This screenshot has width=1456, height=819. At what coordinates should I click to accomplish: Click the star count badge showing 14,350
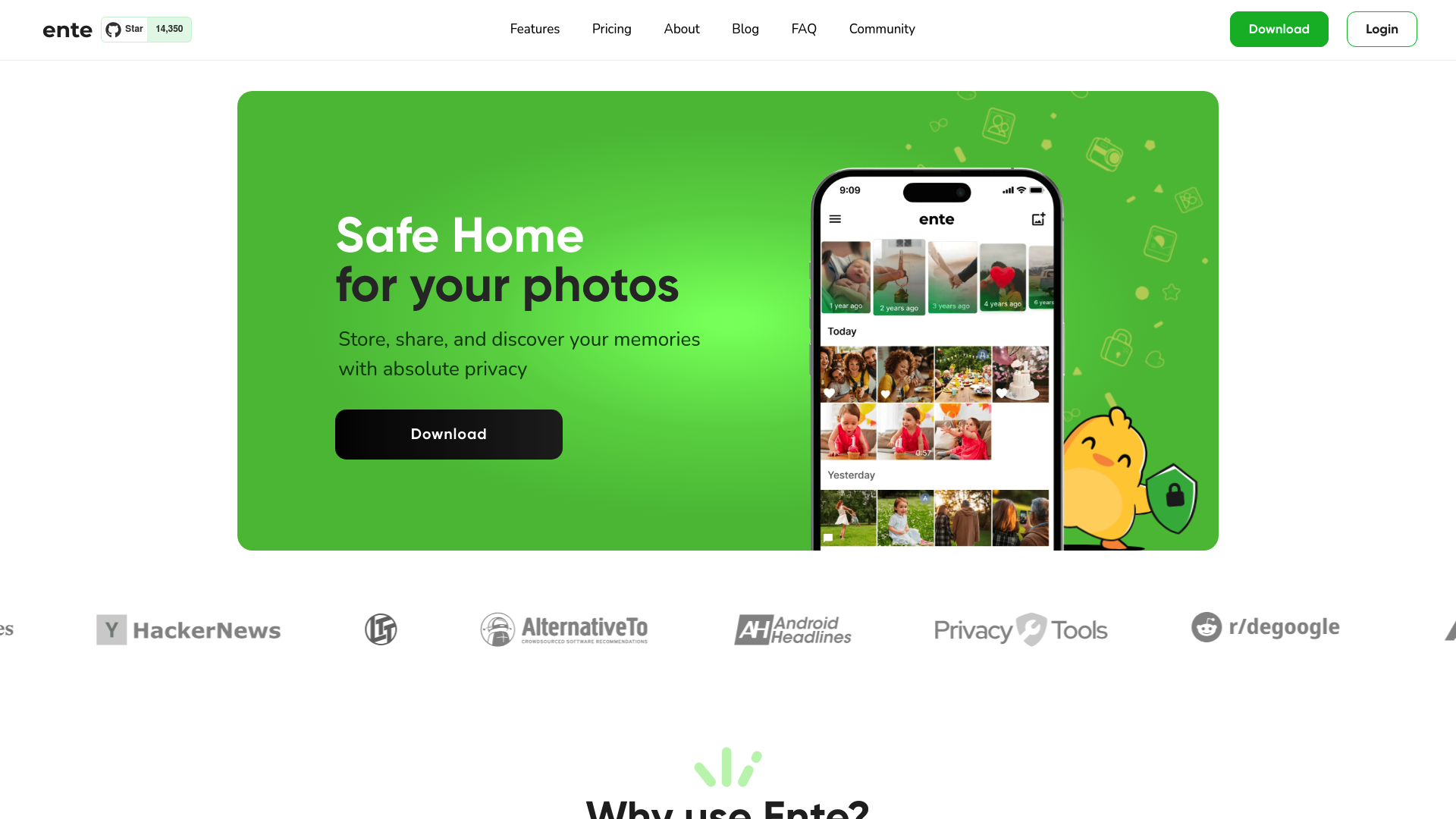point(168,28)
